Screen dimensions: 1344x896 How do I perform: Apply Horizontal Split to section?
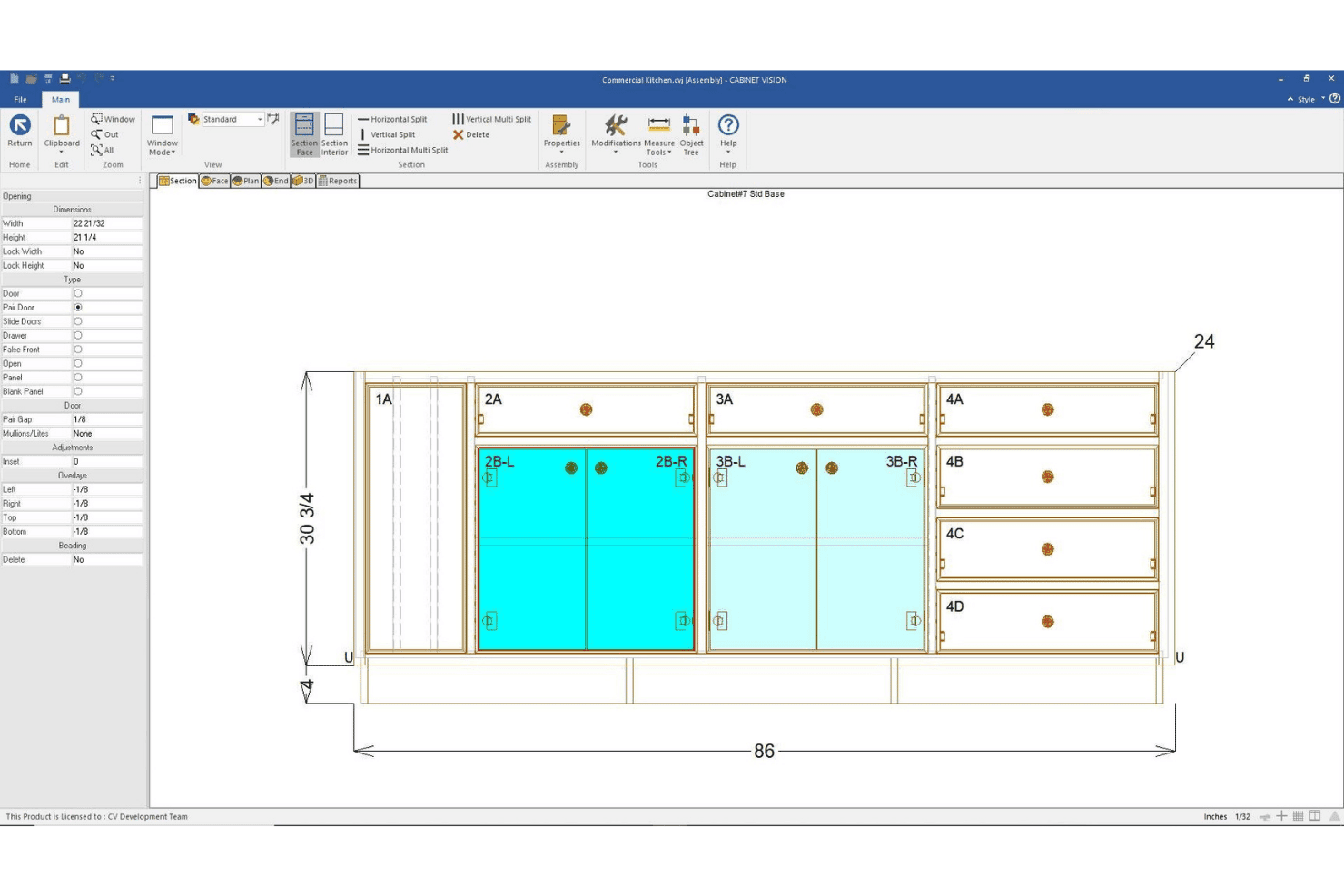(x=392, y=119)
